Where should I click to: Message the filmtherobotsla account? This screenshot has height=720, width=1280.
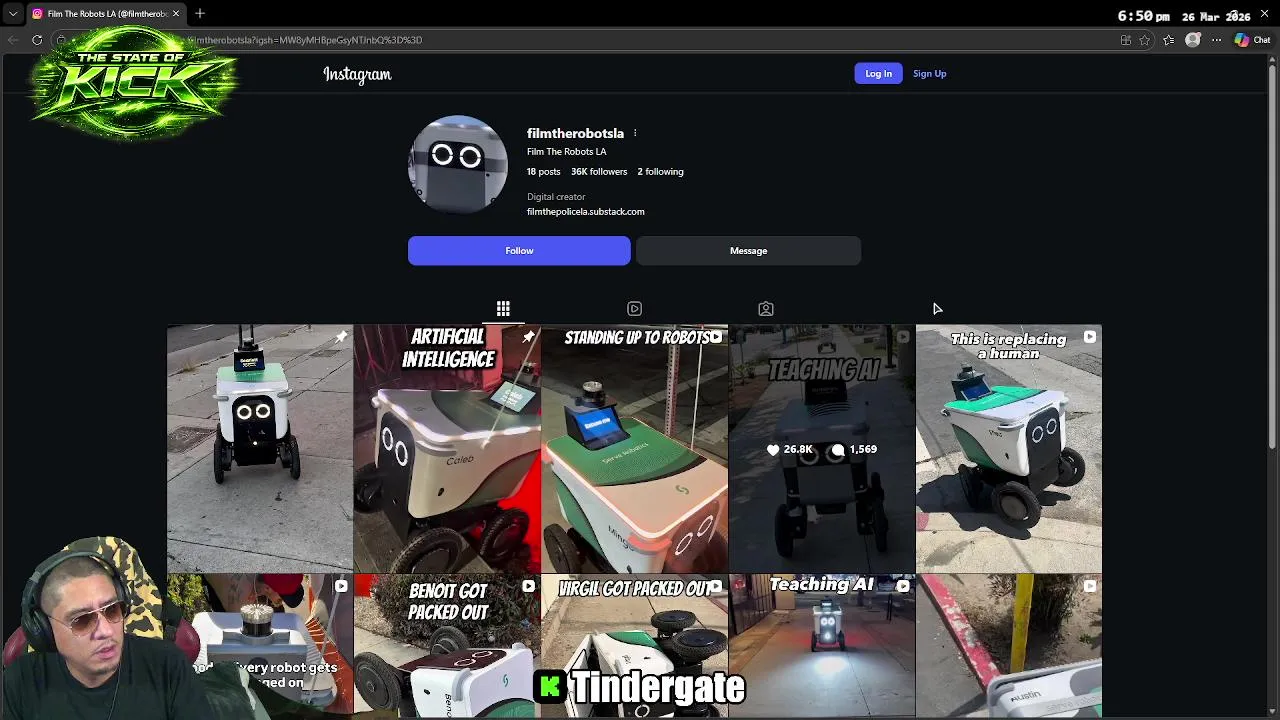pos(748,251)
